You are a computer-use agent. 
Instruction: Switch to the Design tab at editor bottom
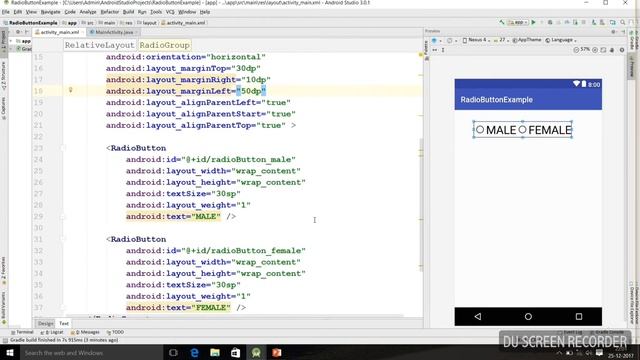point(46,323)
